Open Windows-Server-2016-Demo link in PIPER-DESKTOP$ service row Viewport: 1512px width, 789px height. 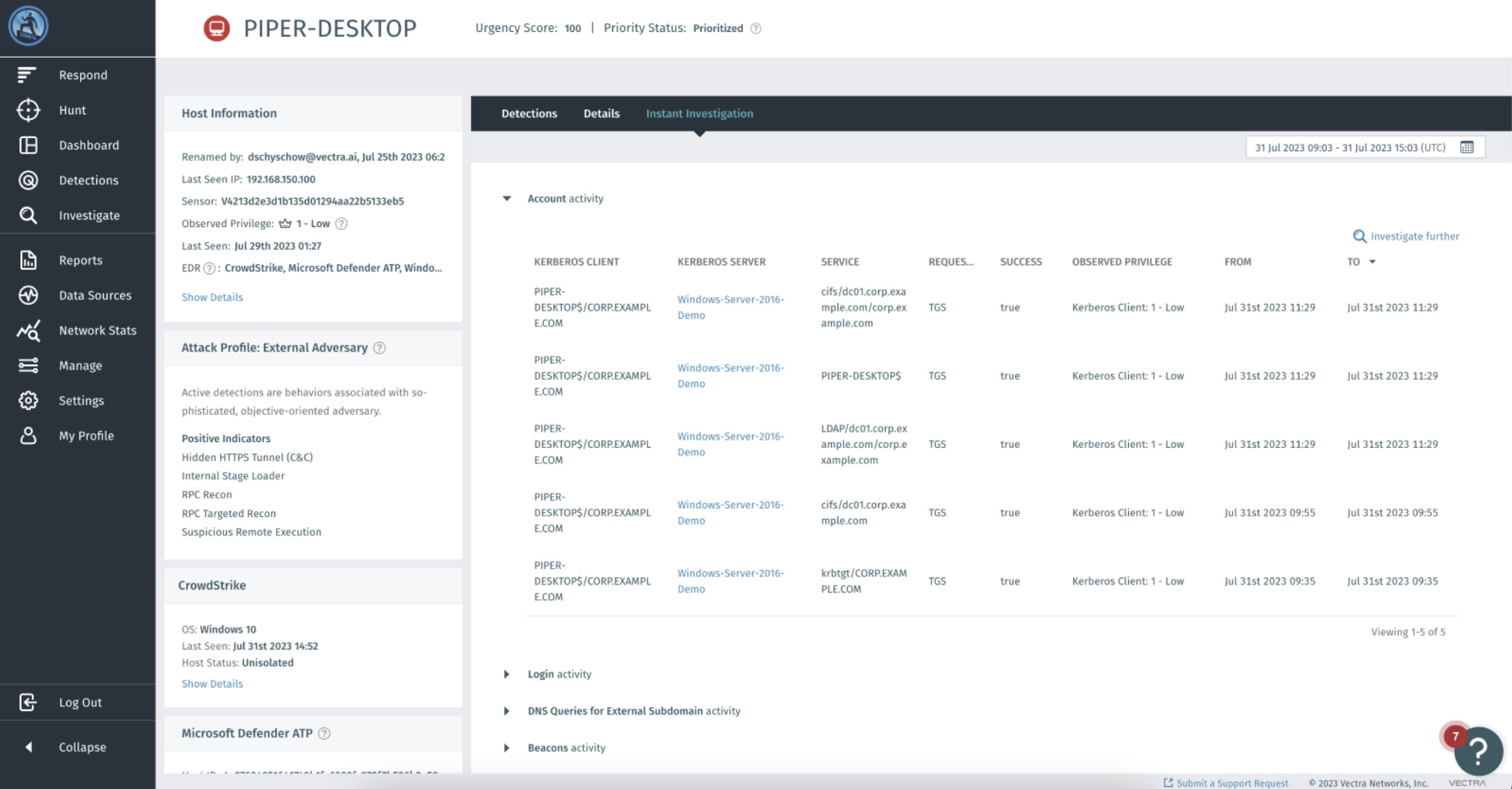(730, 375)
